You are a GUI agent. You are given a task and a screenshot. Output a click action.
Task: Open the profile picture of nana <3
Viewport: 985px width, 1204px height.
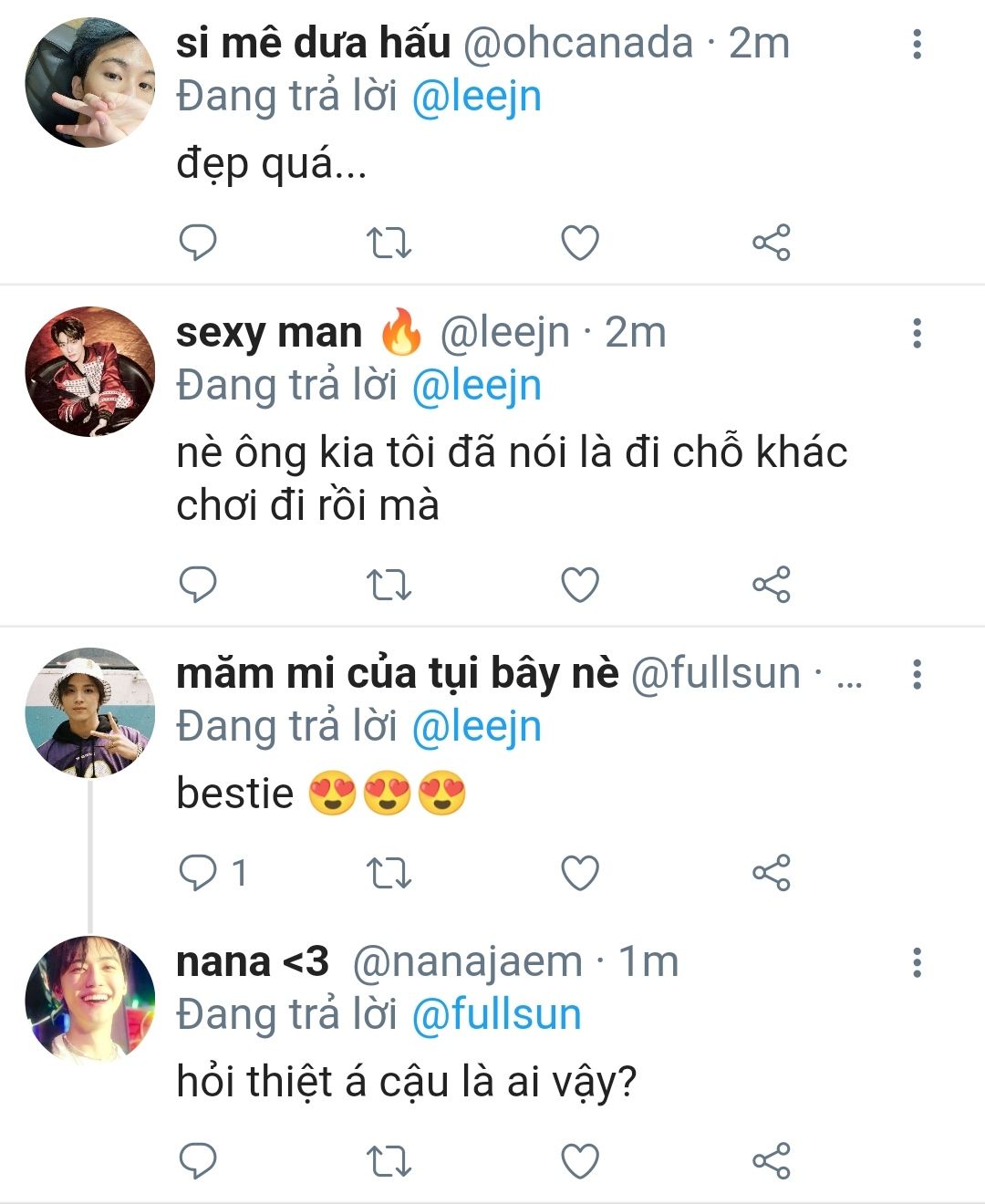point(89,1000)
